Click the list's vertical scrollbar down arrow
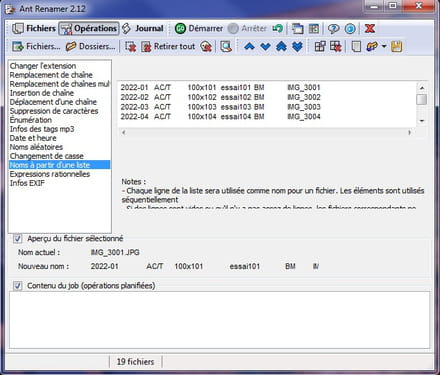The height and width of the screenshot is (375, 440). (x=422, y=121)
